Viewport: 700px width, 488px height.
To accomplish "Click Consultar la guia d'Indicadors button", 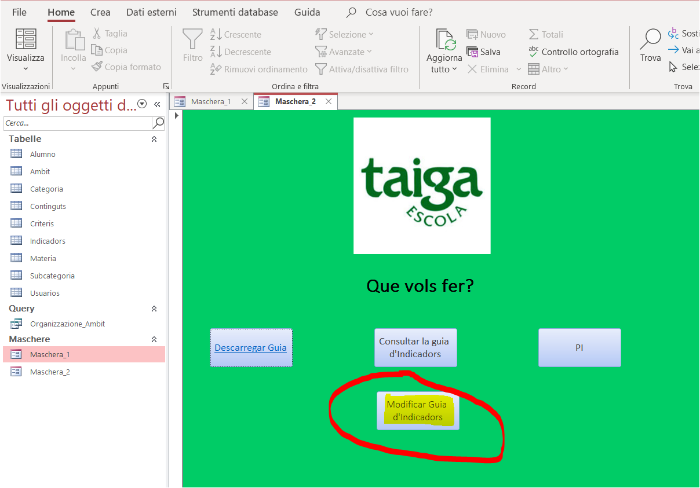I will pos(415,347).
